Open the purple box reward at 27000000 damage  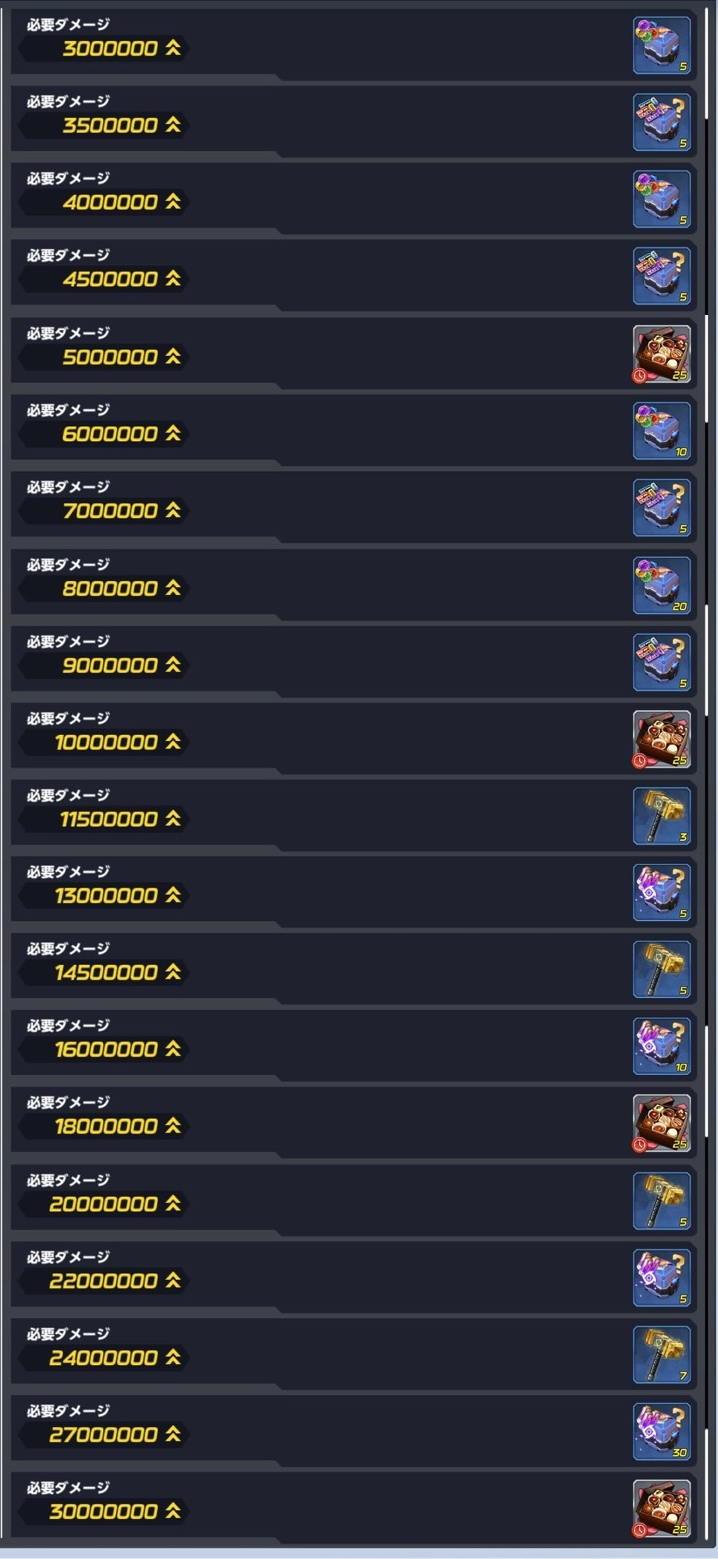662,1432
